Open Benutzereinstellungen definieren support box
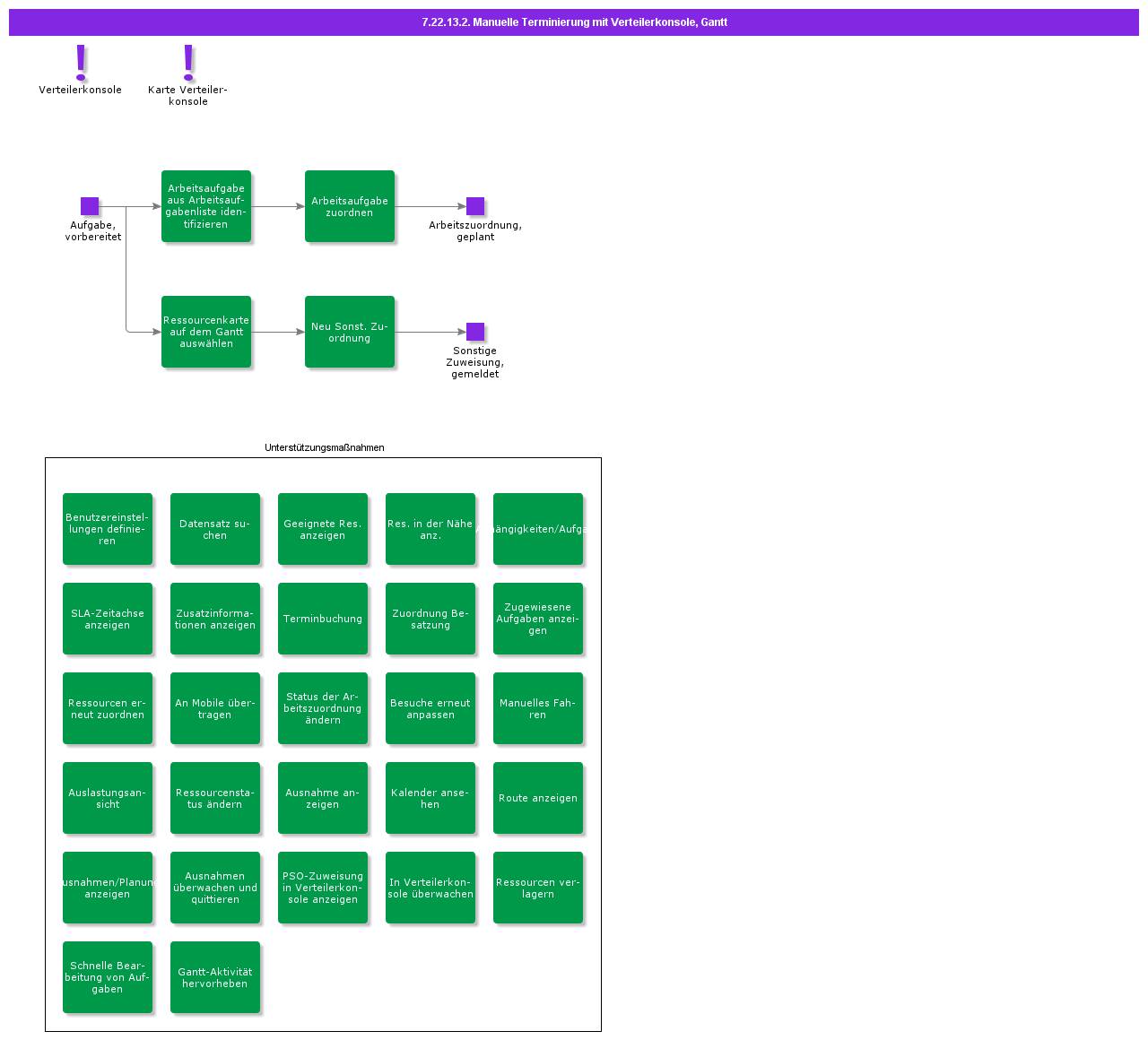 pyautogui.click(x=108, y=529)
